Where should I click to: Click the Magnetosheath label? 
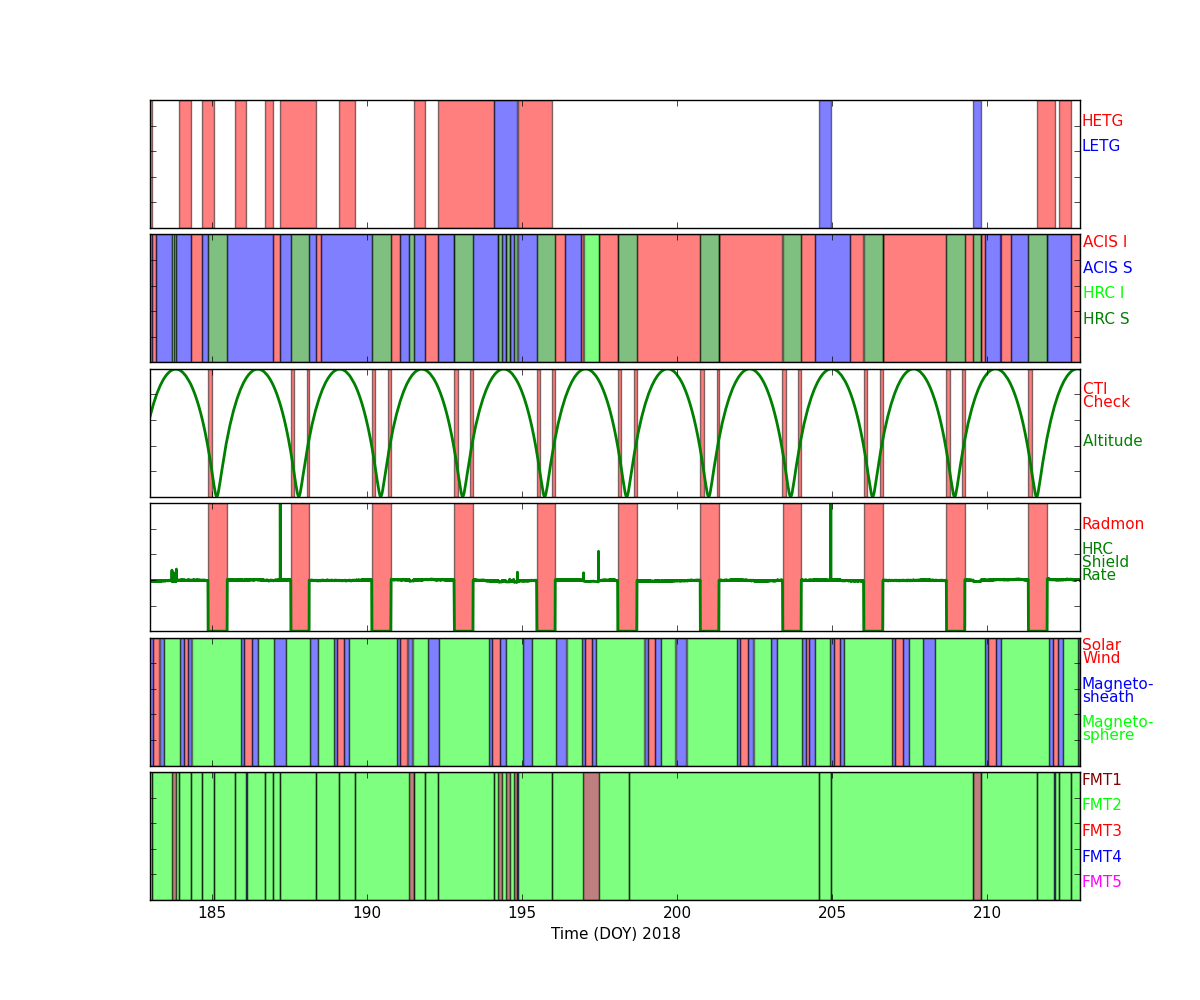(x=1117, y=691)
